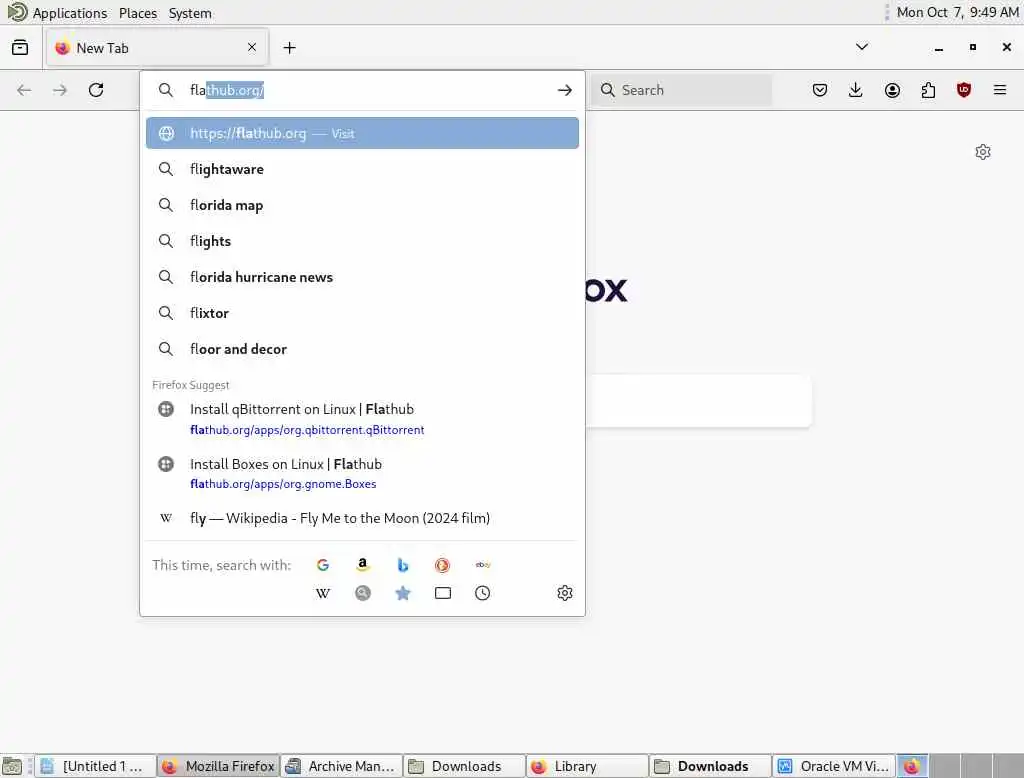Search history using the clock icon
The width and height of the screenshot is (1024, 778).
coord(483,593)
